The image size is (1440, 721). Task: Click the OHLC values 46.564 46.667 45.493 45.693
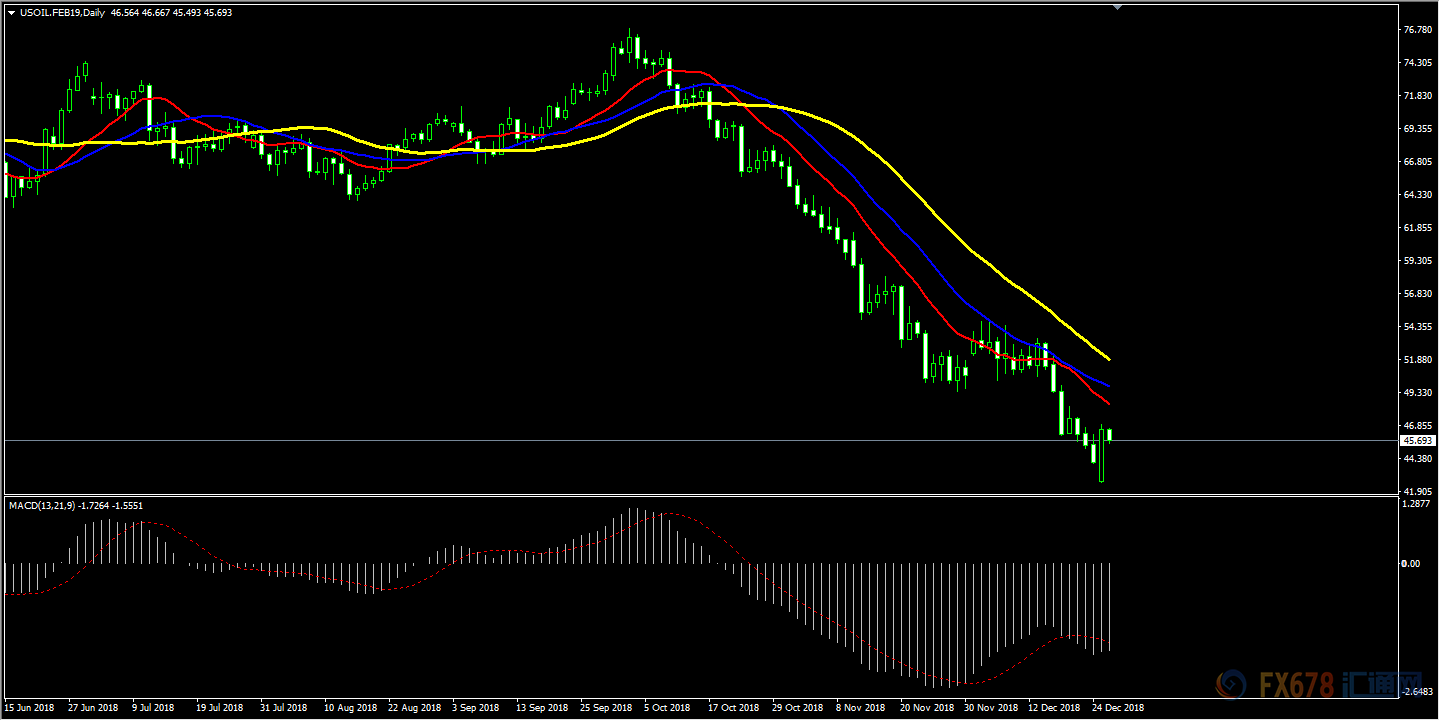[171, 13]
